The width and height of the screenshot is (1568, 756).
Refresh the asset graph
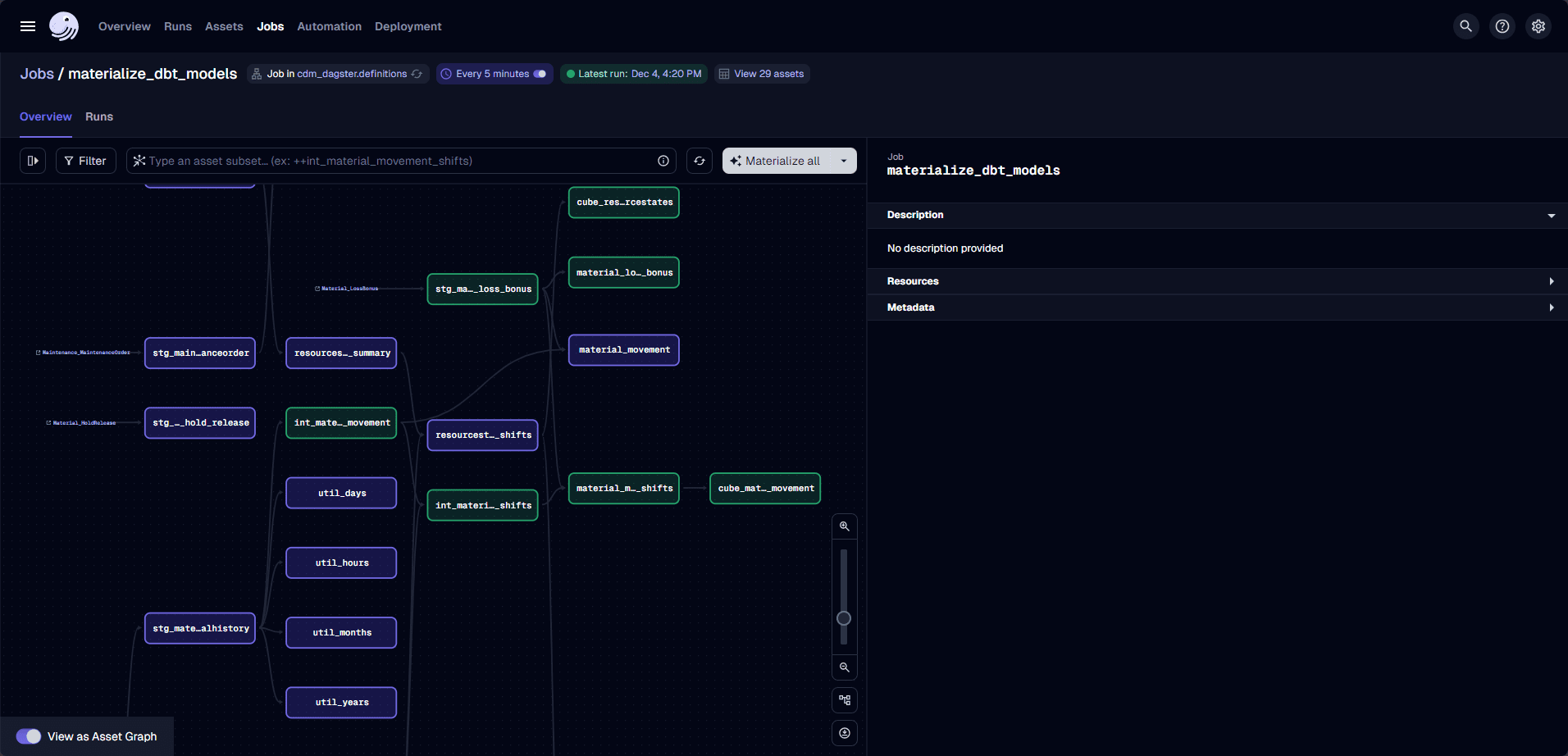tap(699, 161)
